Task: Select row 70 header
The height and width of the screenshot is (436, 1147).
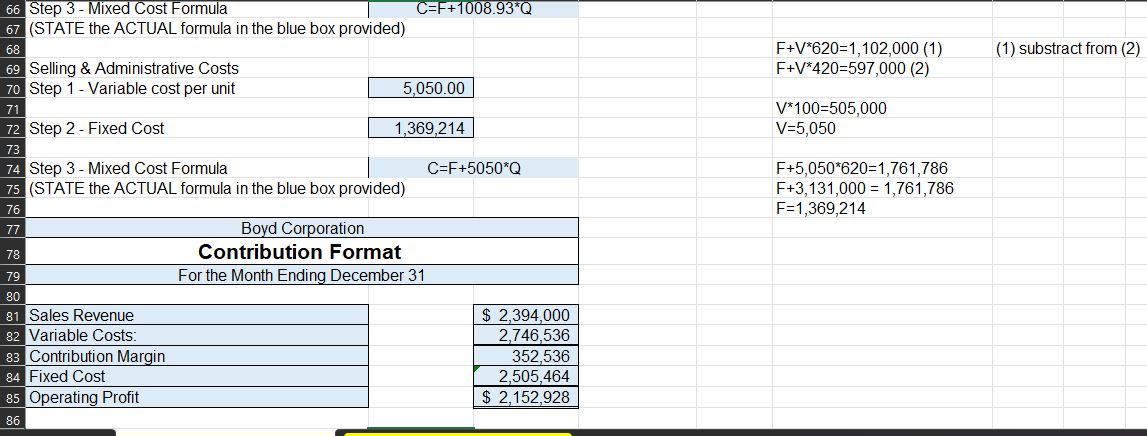Action: (x=12, y=89)
